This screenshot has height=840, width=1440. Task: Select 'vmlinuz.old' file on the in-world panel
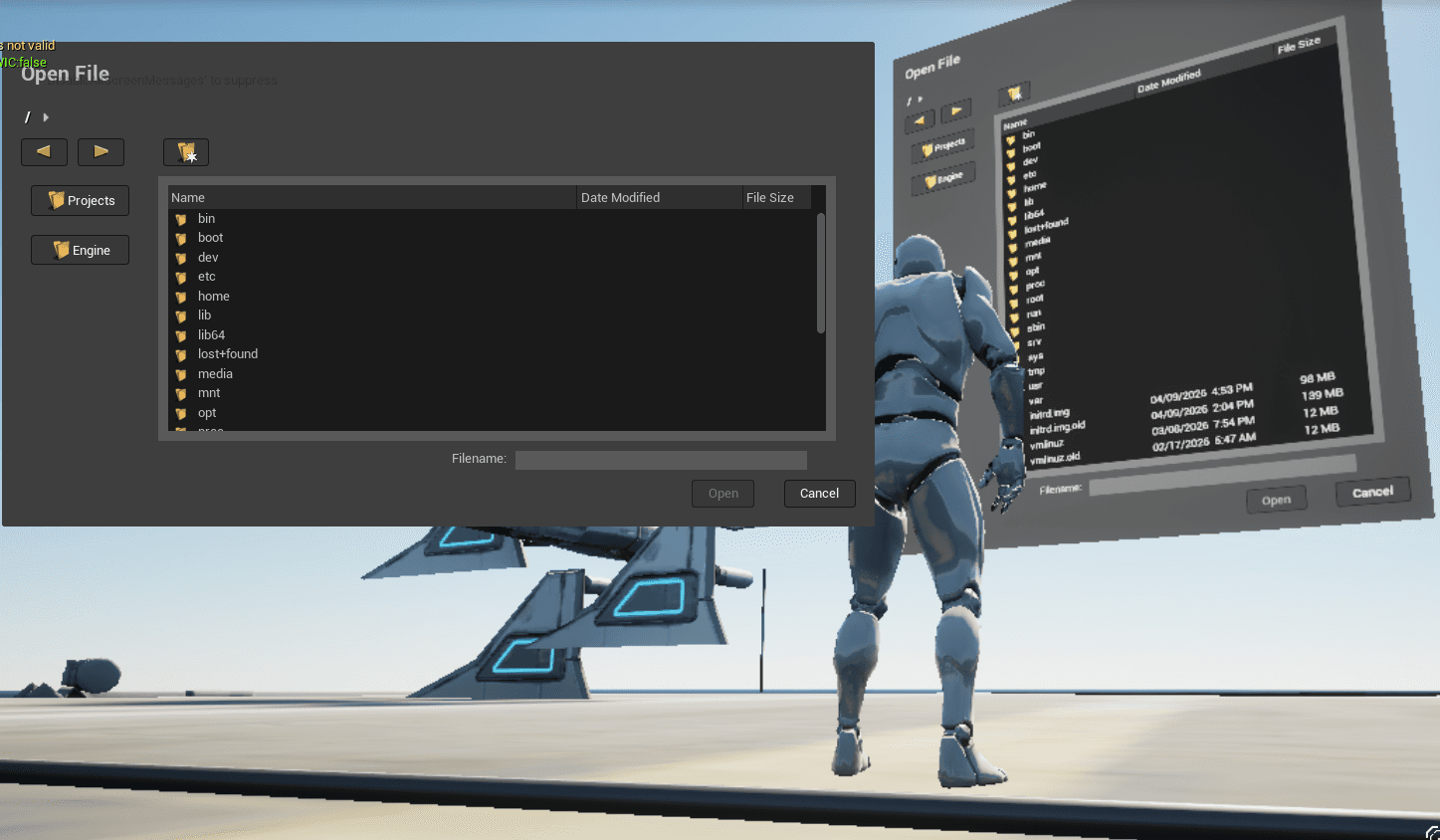pos(1055,459)
